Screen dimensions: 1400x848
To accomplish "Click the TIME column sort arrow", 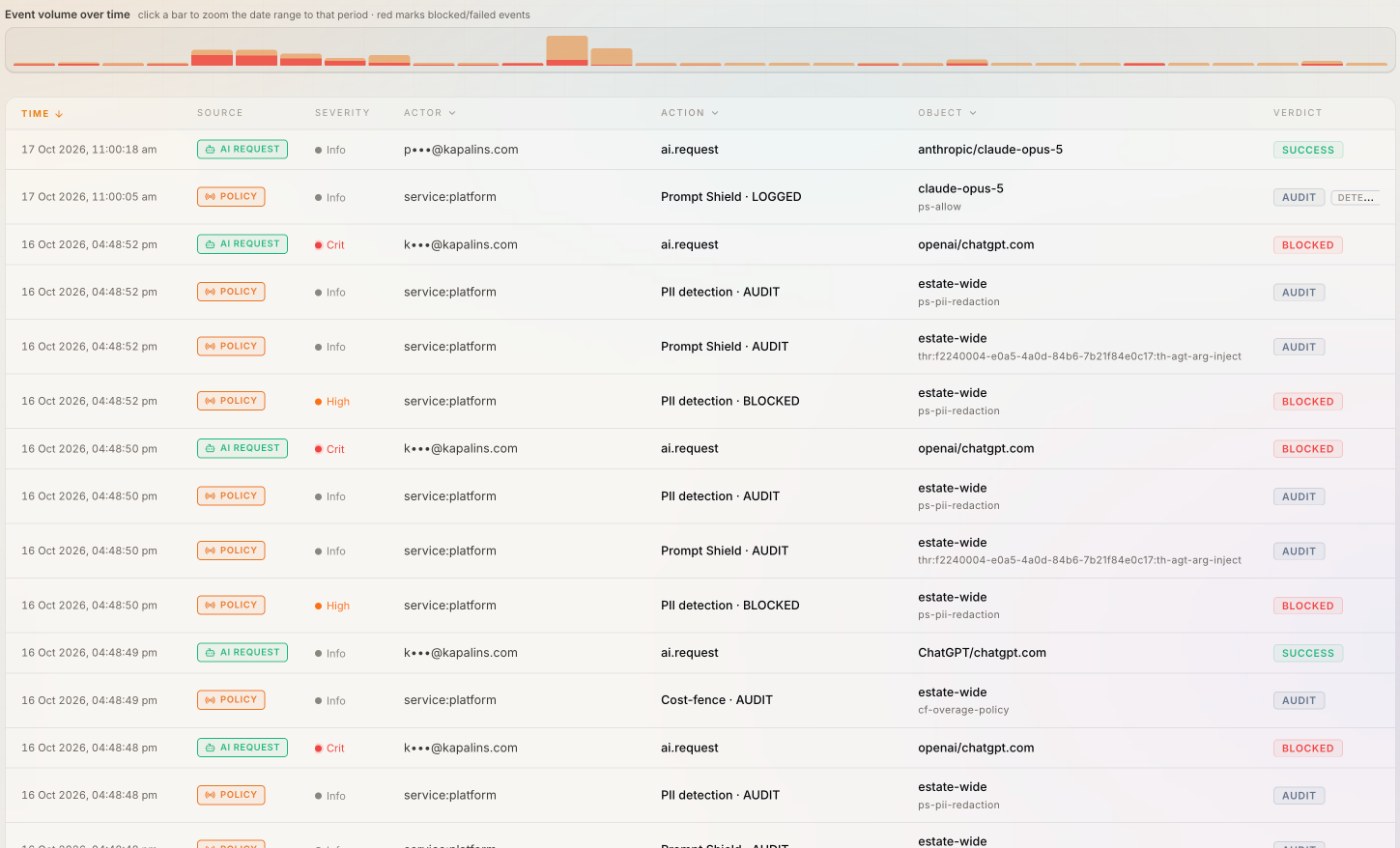I will point(59,114).
